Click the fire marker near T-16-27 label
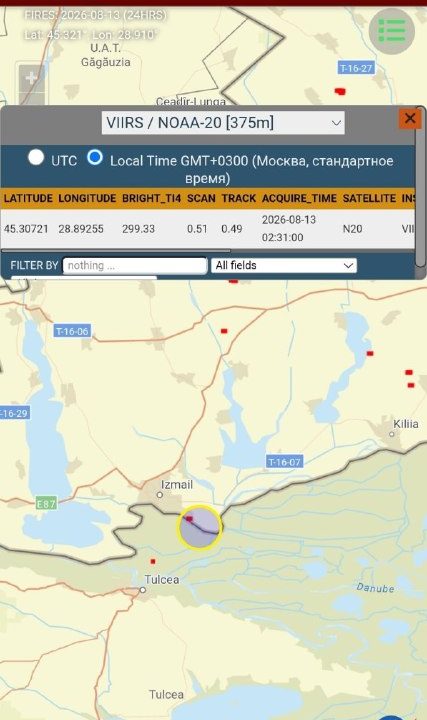This screenshot has width=427, height=720. click(x=340, y=91)
